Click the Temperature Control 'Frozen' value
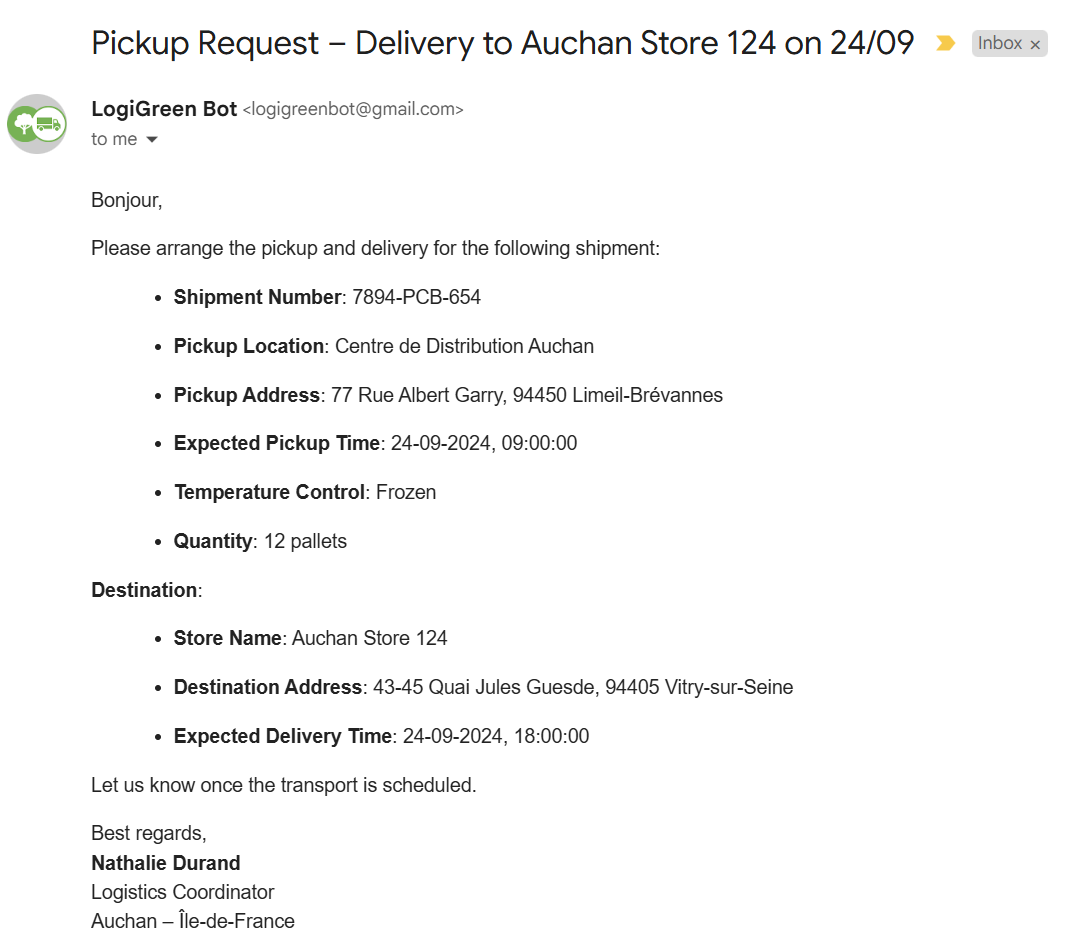The image size is (1065, 946). (406, 492)
